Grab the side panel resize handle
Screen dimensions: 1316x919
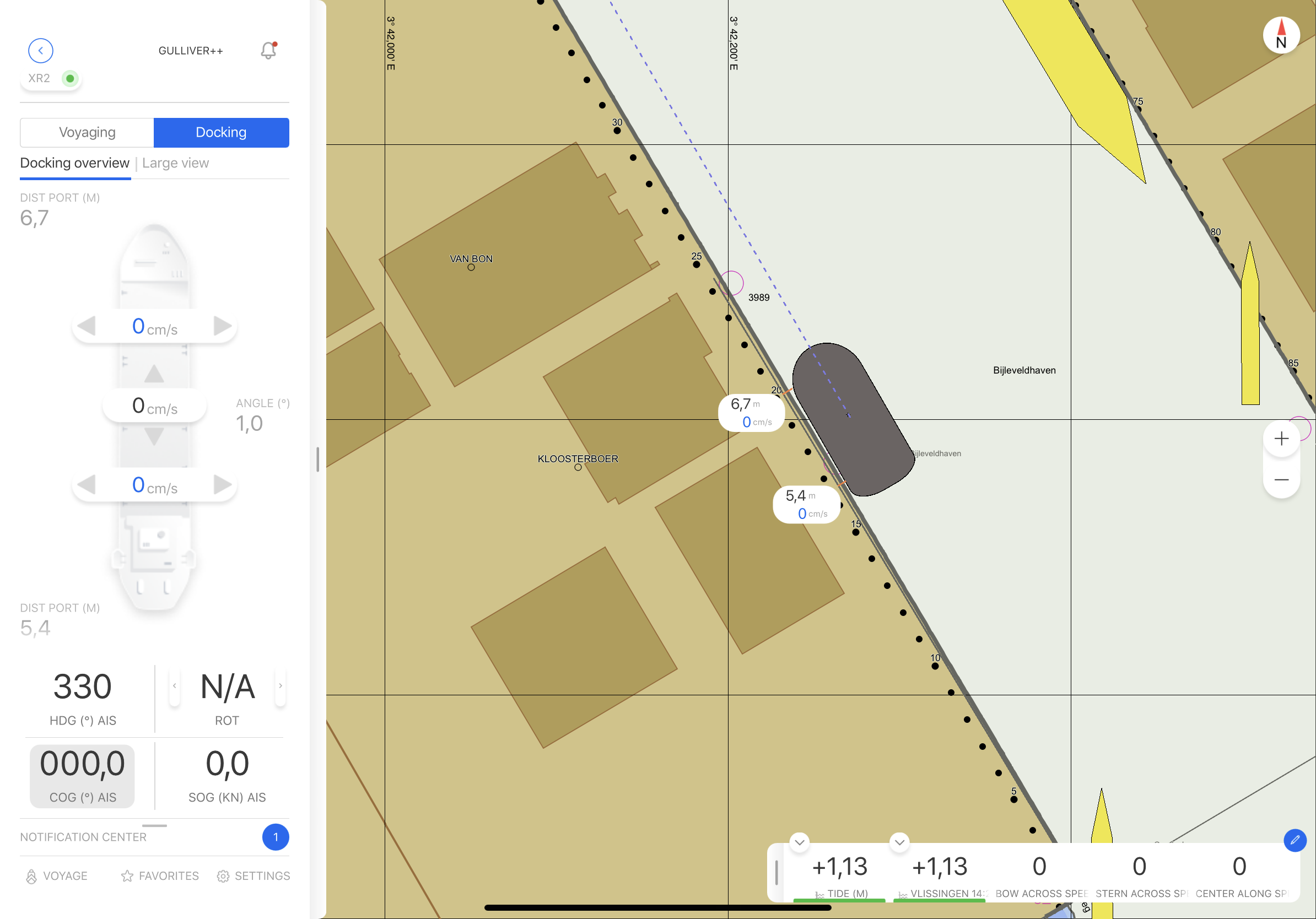tap(317, 459)
